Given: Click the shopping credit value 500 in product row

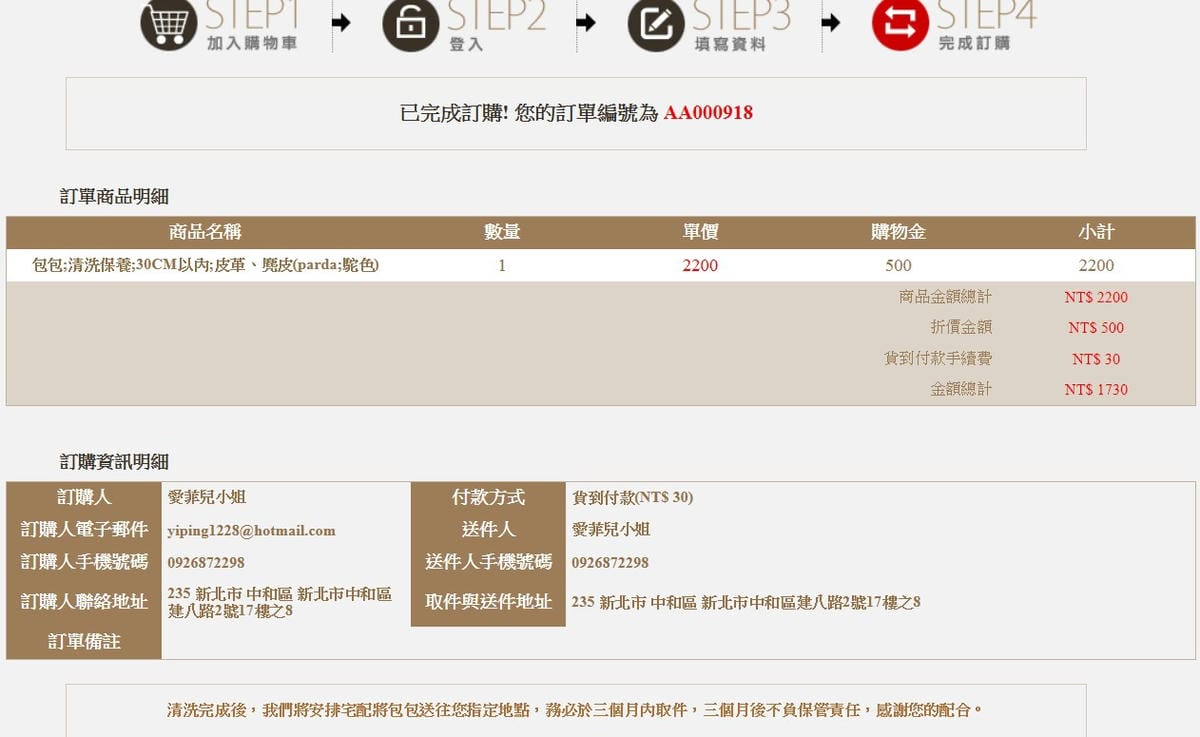Looking at the screenshot, I should (898, 266).
